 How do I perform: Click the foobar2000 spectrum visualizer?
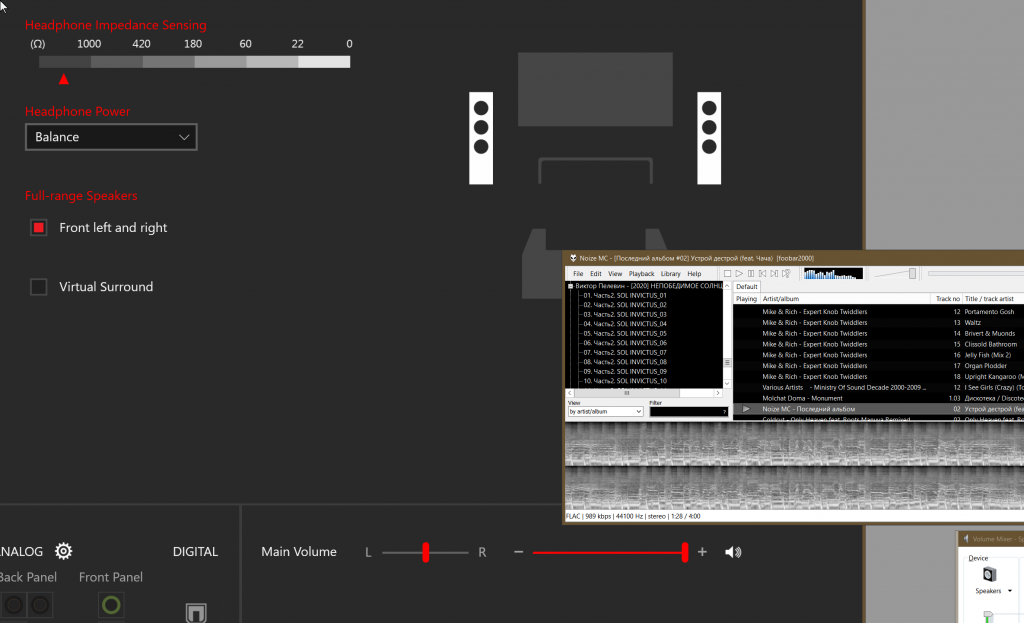[833, 274]
